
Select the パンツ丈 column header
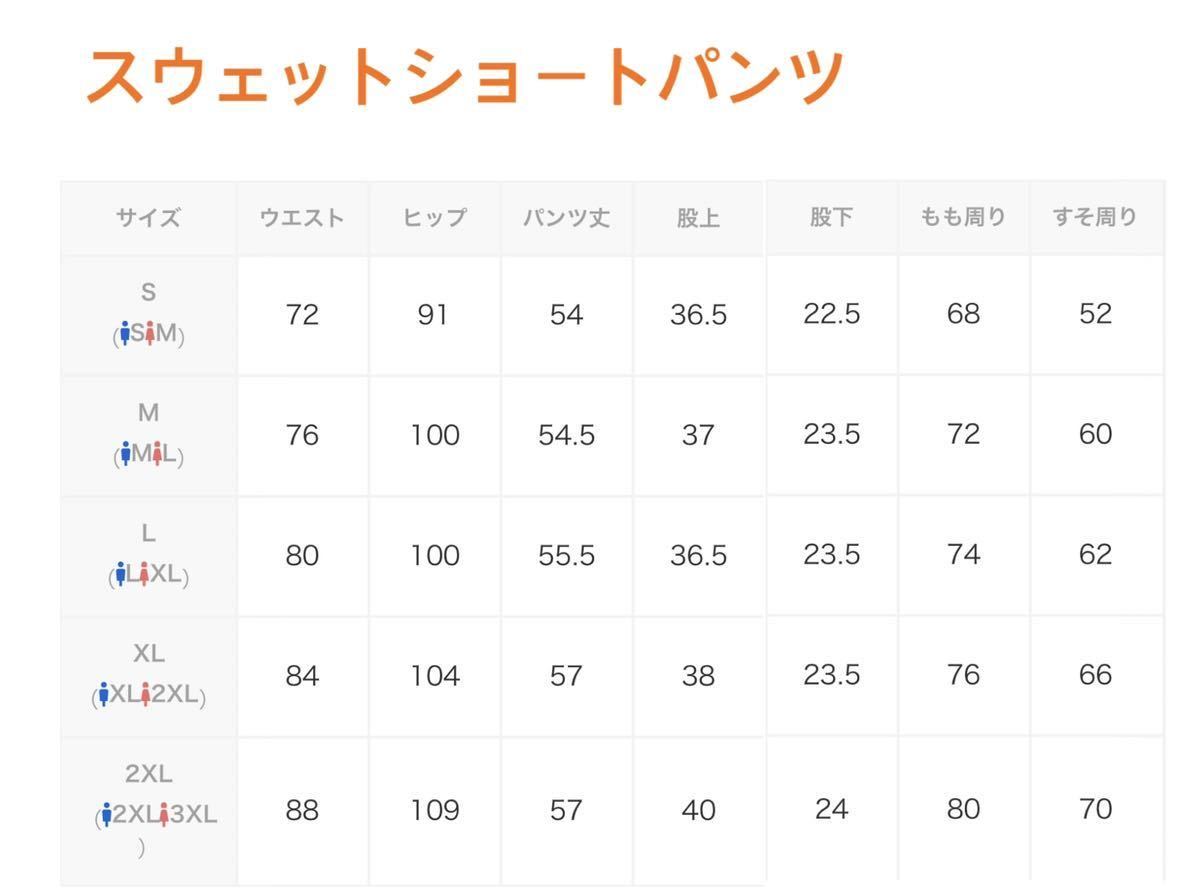point(566,218)
